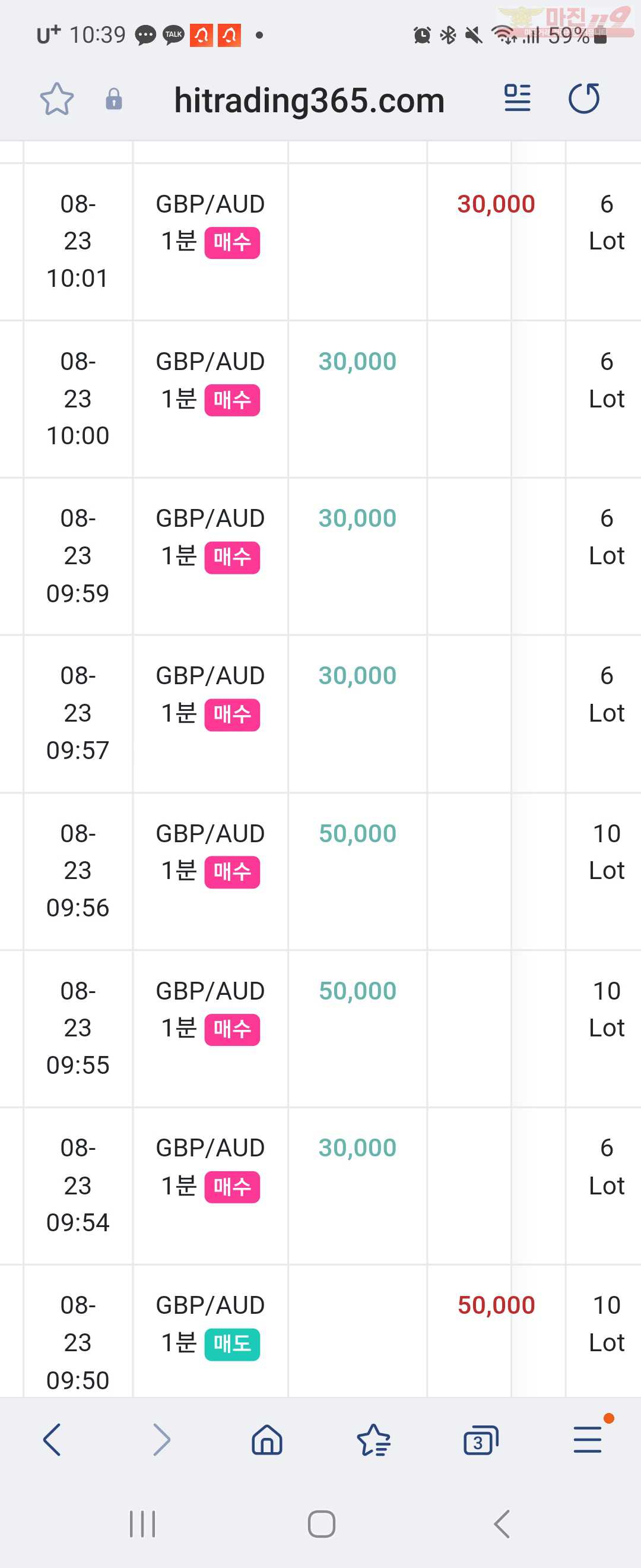Tap the browser forward arrow

pyautogui.click(x=161, y=1440)
